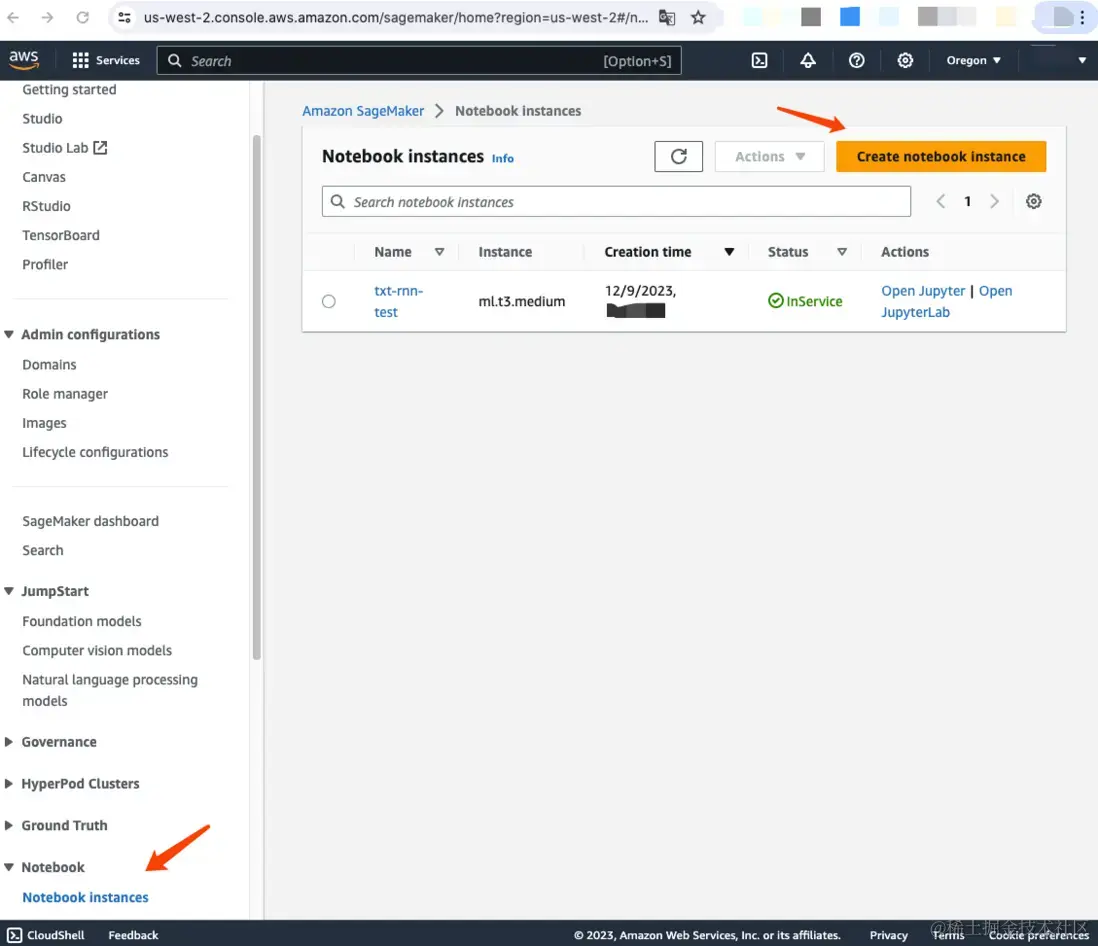Go to previous page of instances

pos(940,202)
